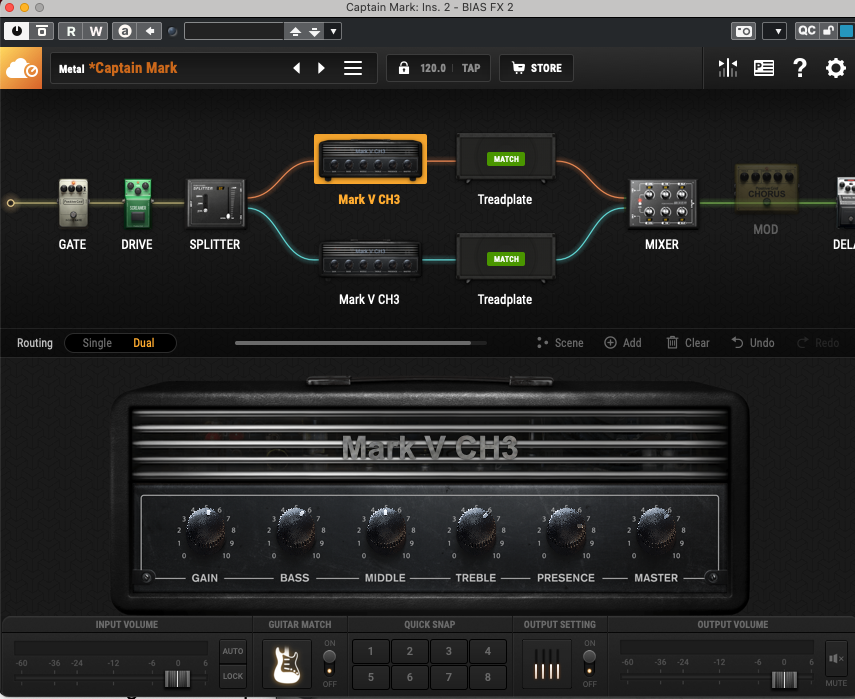Select Quick Snap slot 8
Viewport: 855px width, 699px height.
click(x=488, y=677)
